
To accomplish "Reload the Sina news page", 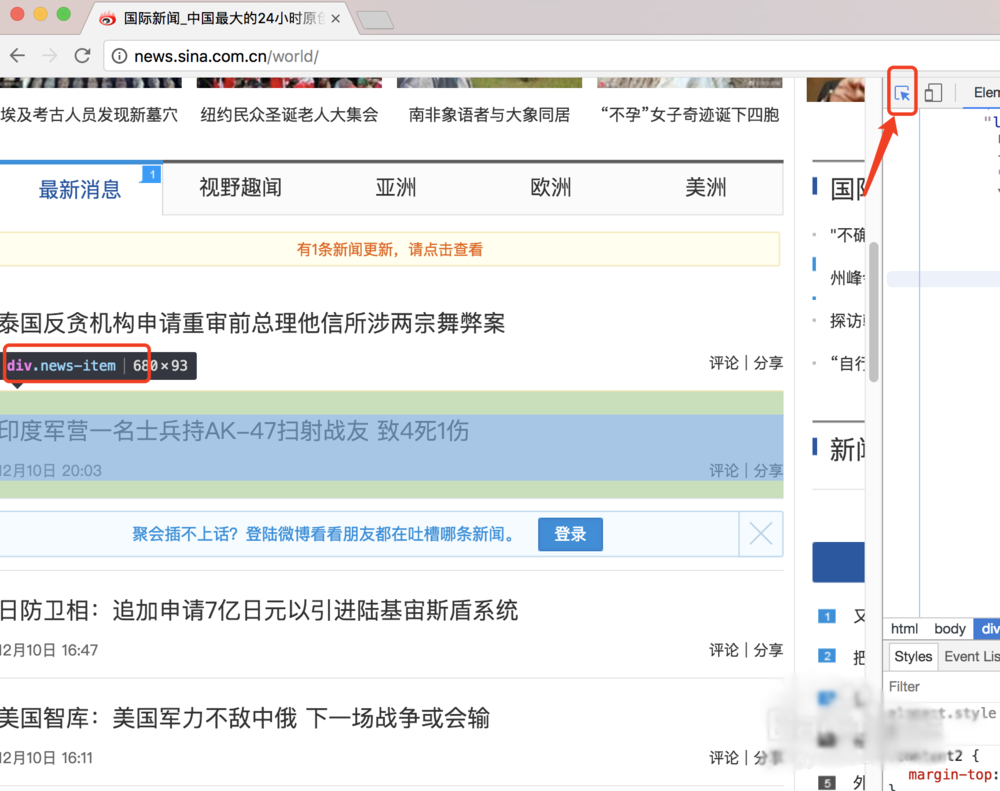I will 83,56.
